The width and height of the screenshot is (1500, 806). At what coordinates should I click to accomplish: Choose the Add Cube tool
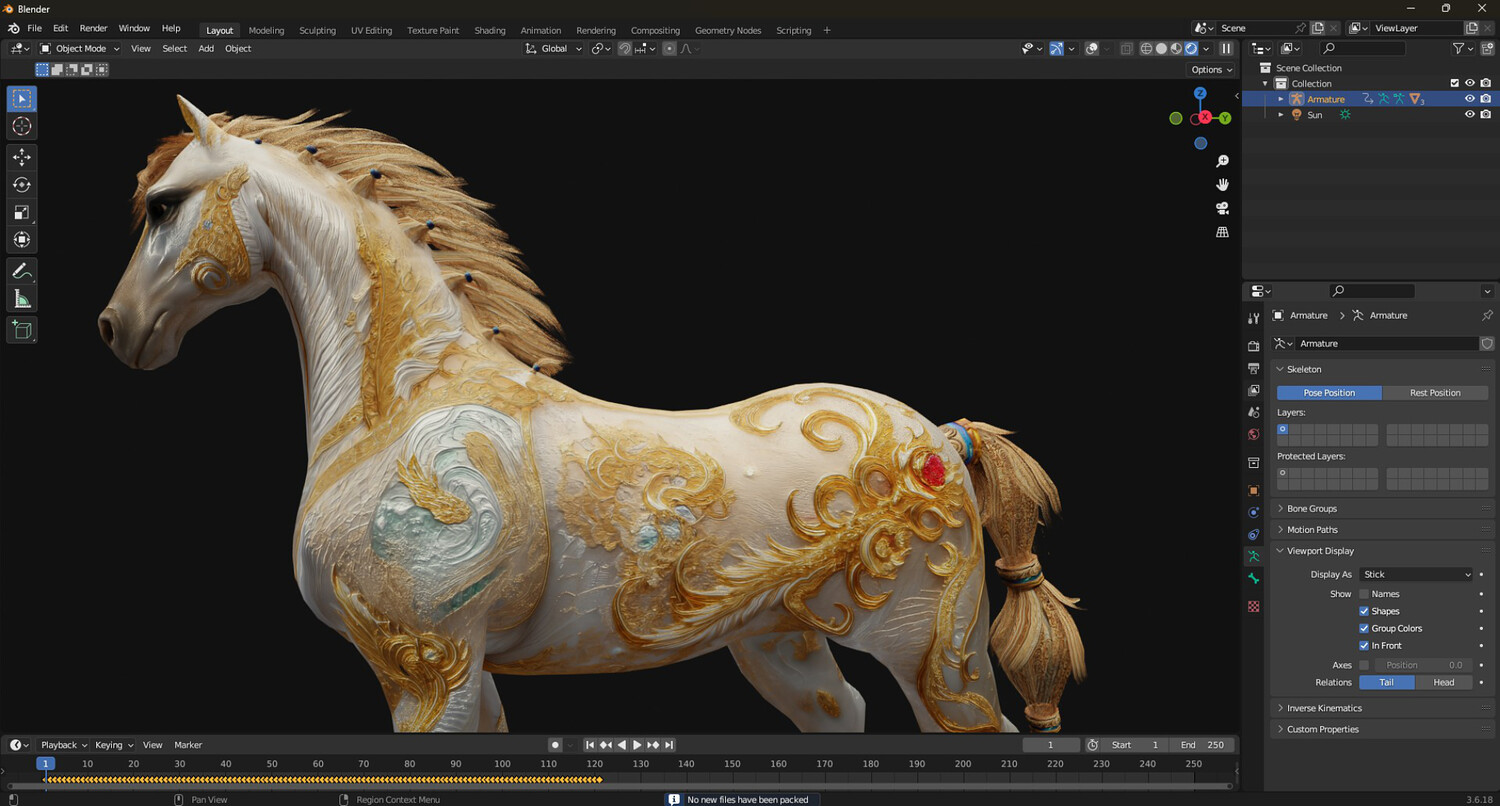coord(21,330)
